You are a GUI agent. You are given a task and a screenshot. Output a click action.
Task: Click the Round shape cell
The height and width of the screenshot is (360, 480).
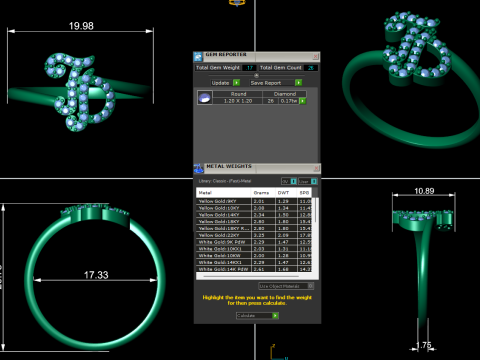pyautogui.click(x=238, y=94)
